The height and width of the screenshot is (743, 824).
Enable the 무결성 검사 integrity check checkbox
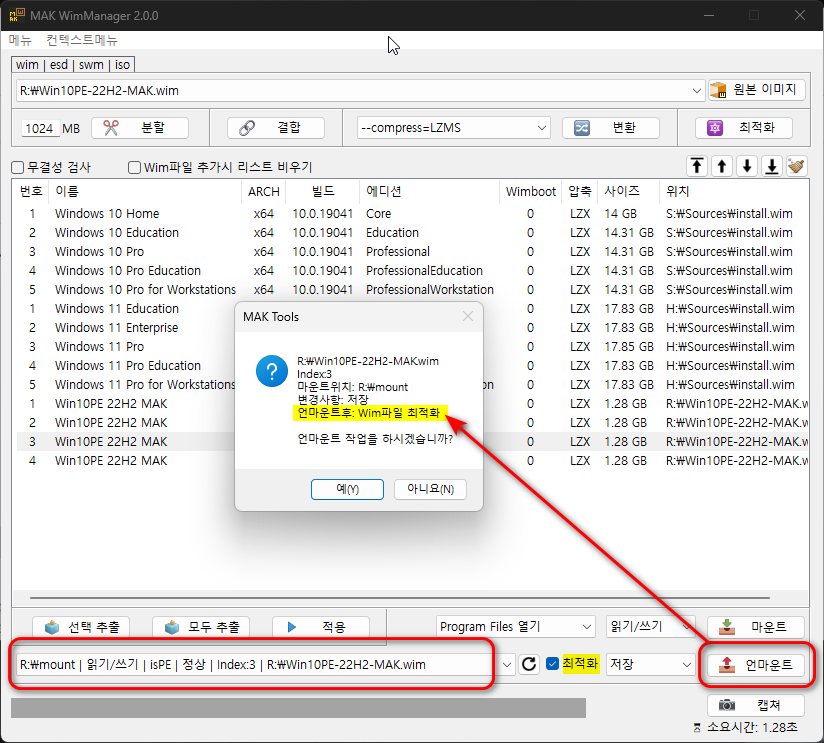tap(18, 168)
